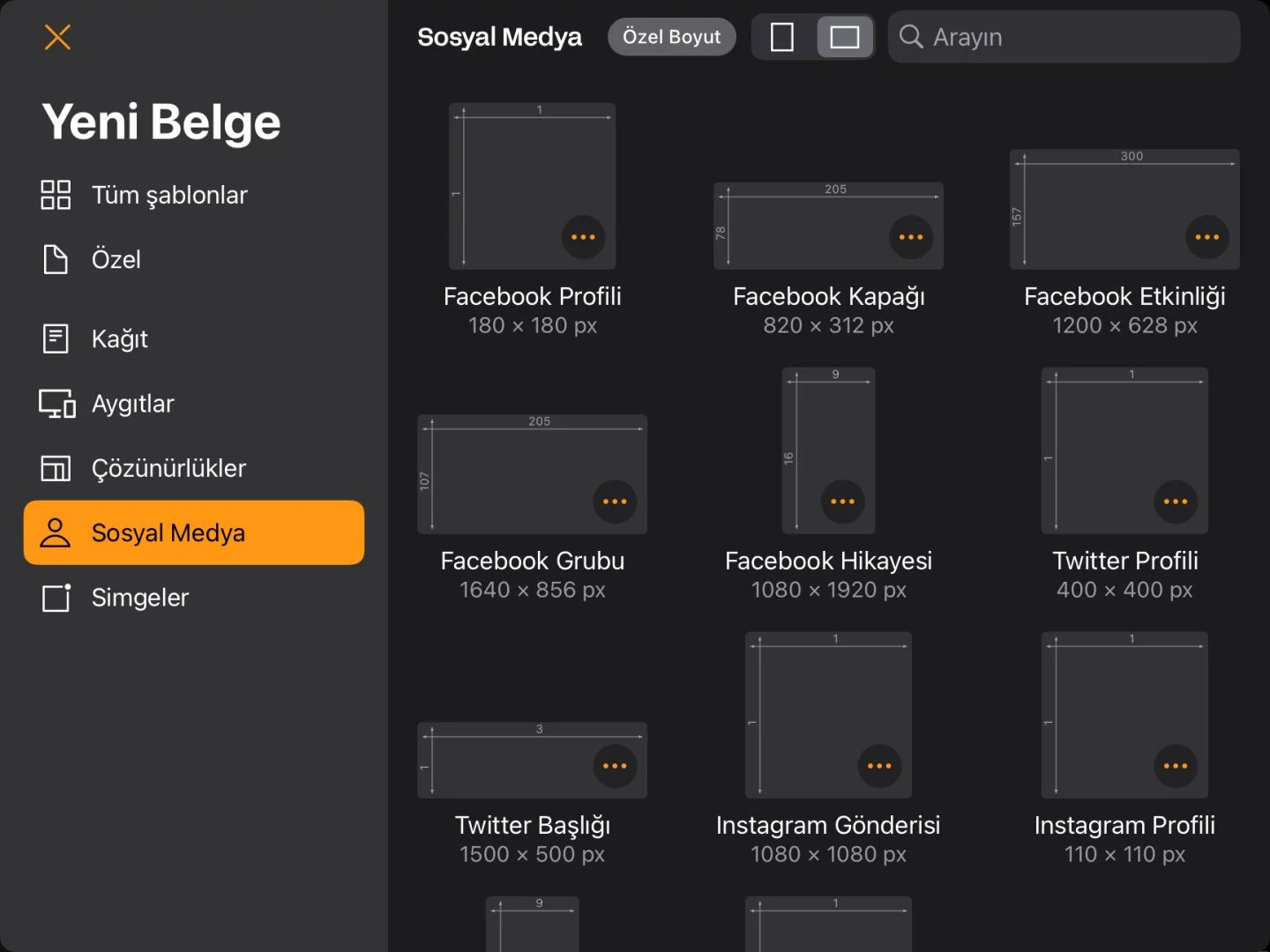Click the Facebook Profili title text

pos(533,296)
